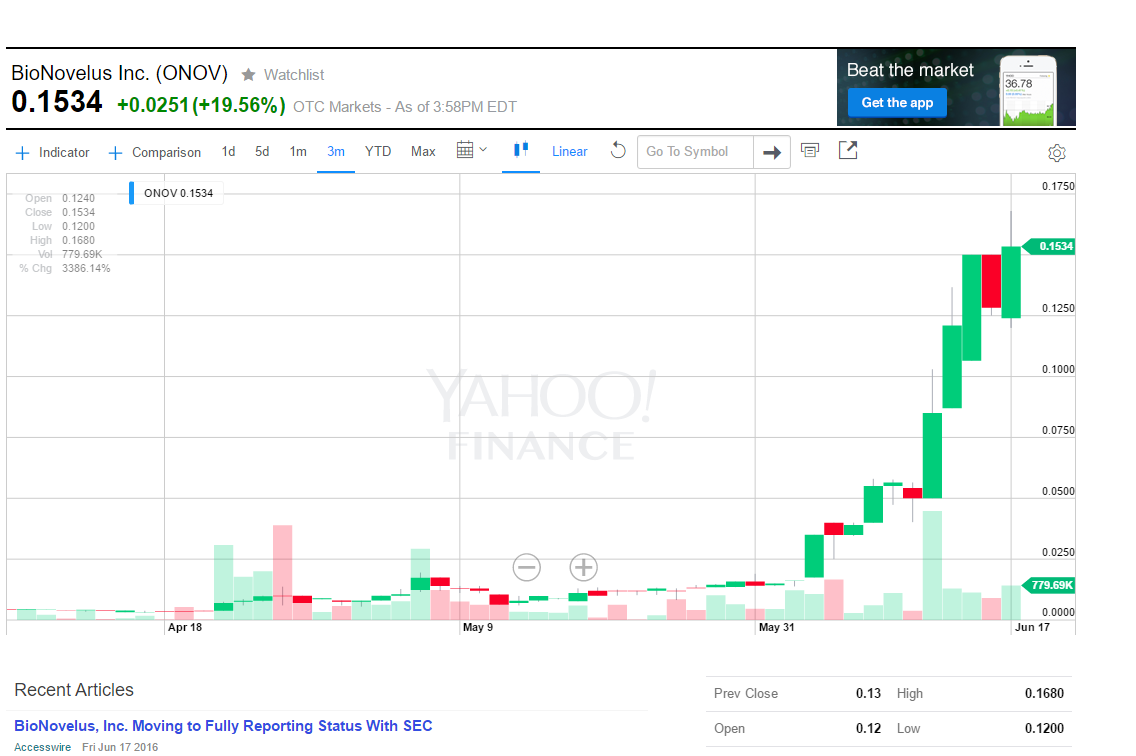Toggle the Linear scale option
Viewport: 1136px width, 756px height.
point(569,151)
